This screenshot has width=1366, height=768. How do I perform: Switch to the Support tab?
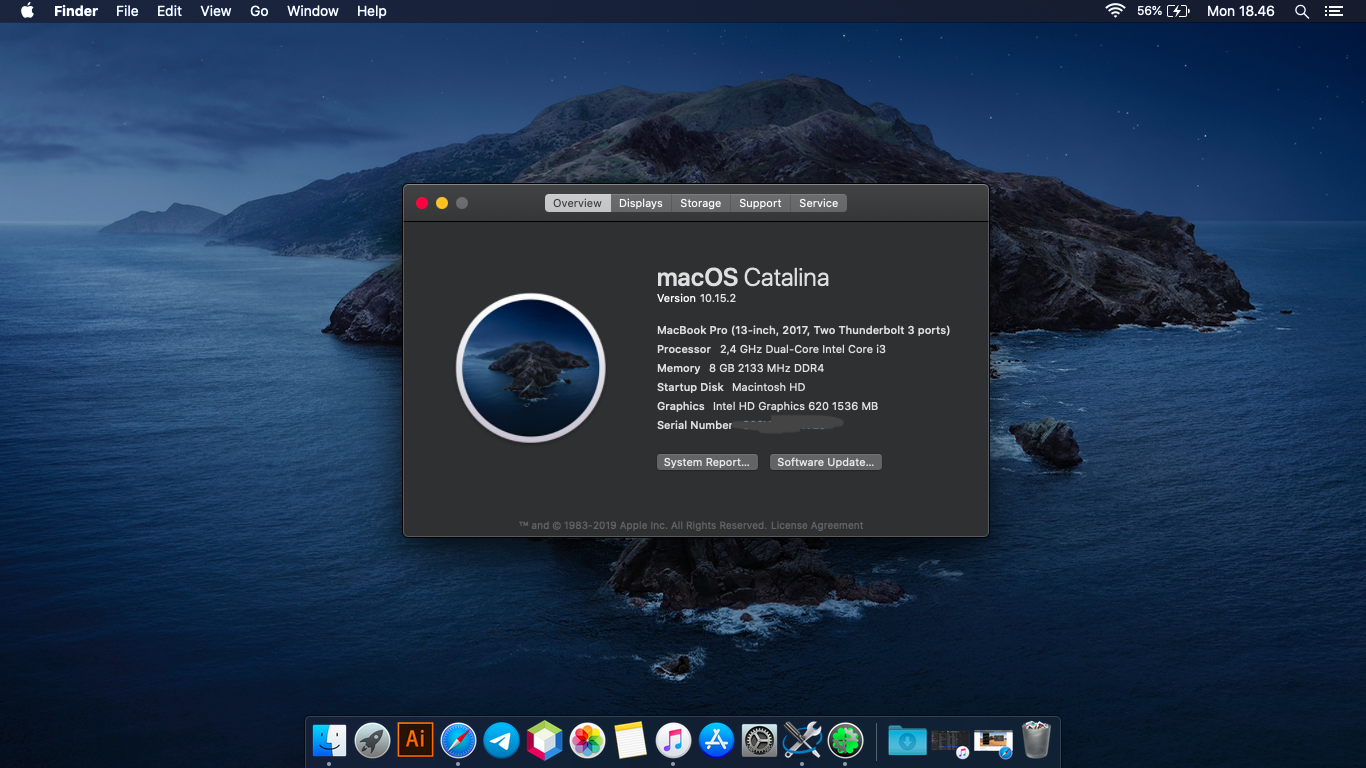coord(760,203)
